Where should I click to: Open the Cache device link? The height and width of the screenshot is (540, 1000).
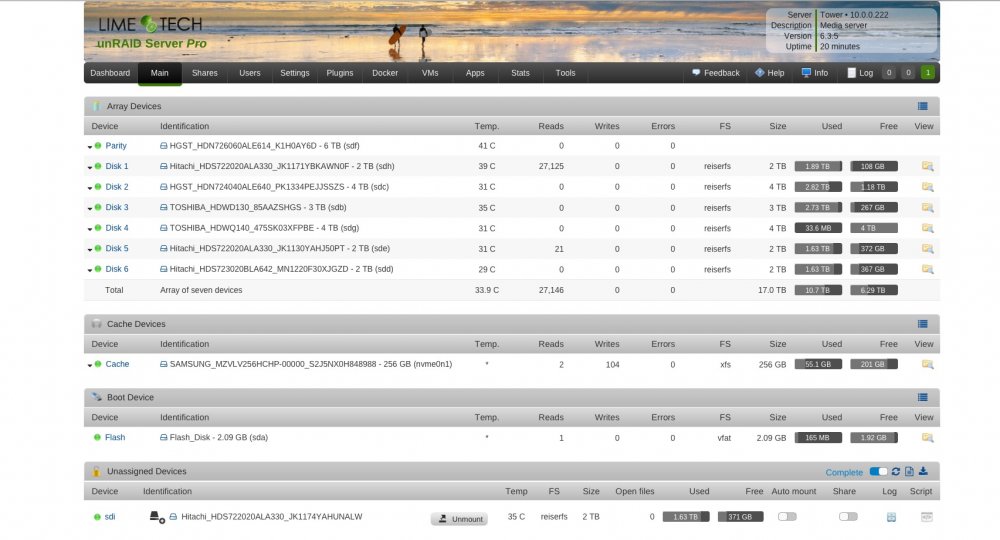point(117,364)
